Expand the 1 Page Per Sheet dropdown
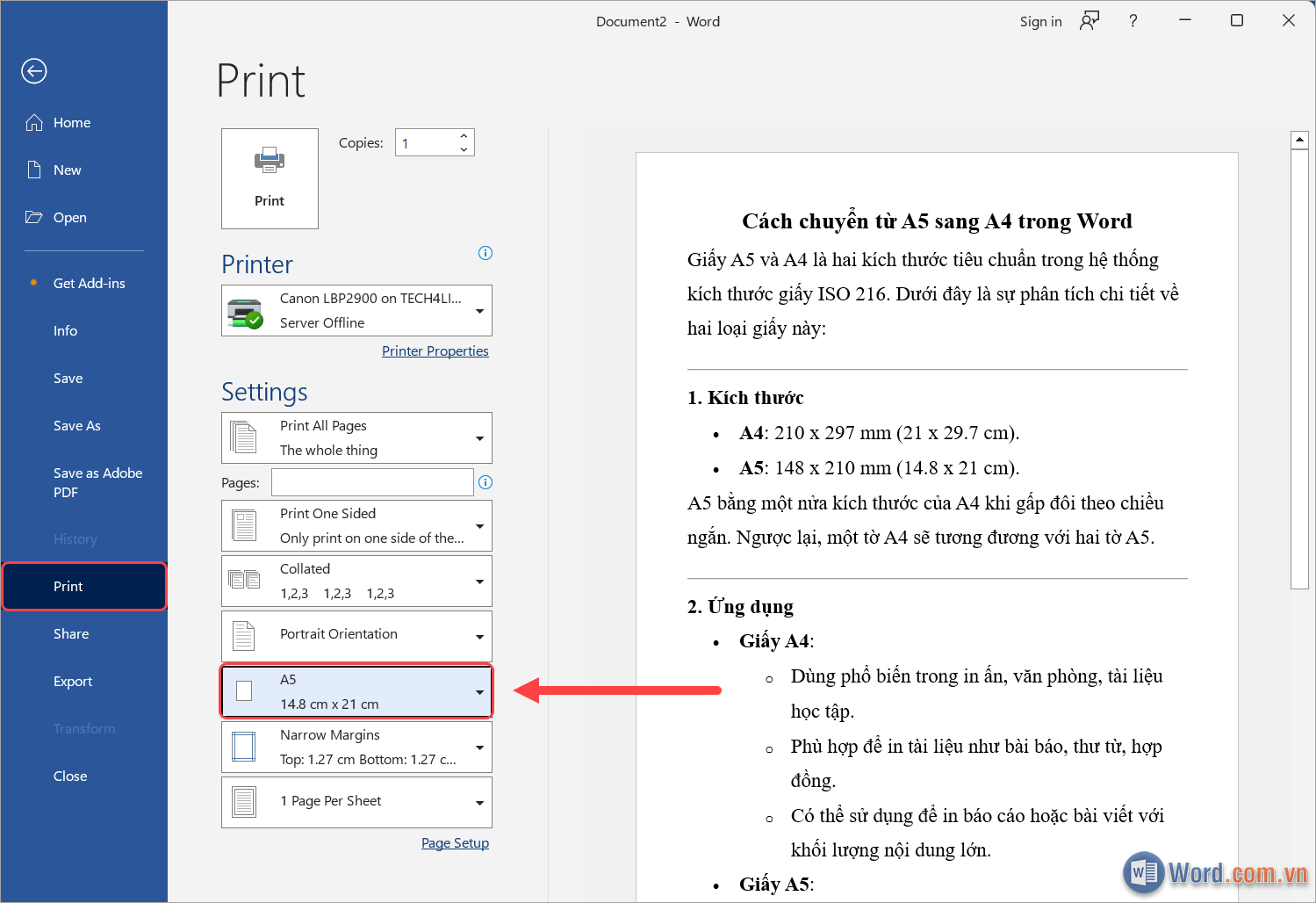Screen dimensions: 1316x903 (480, 803)
